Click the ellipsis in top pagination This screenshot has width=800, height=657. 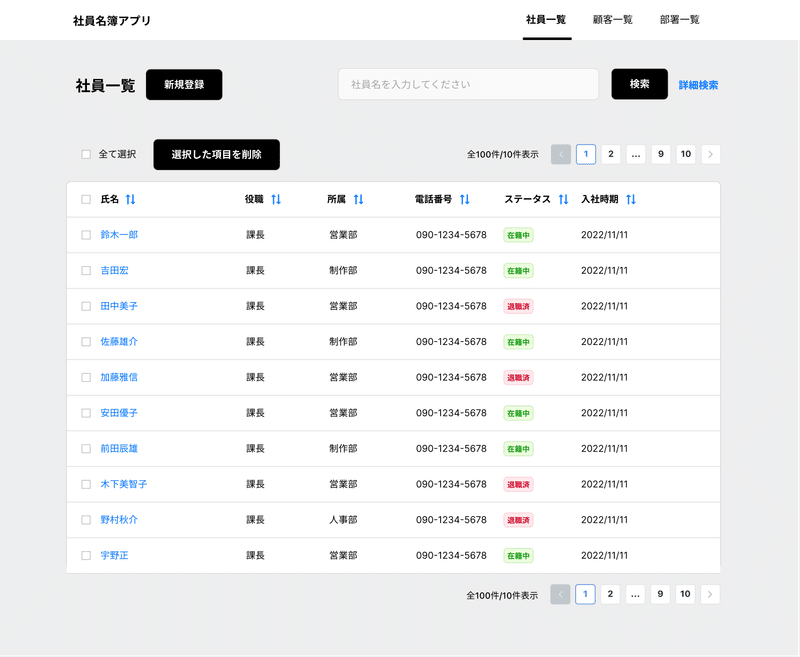(x=636, y=155)
